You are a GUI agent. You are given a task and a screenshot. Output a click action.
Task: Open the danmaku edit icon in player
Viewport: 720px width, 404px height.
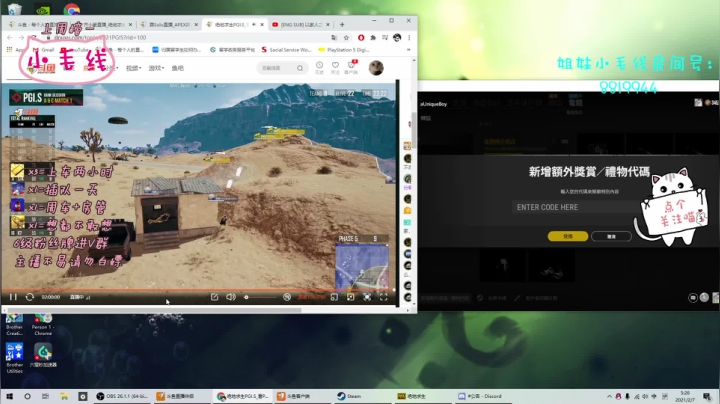[214, 297]
